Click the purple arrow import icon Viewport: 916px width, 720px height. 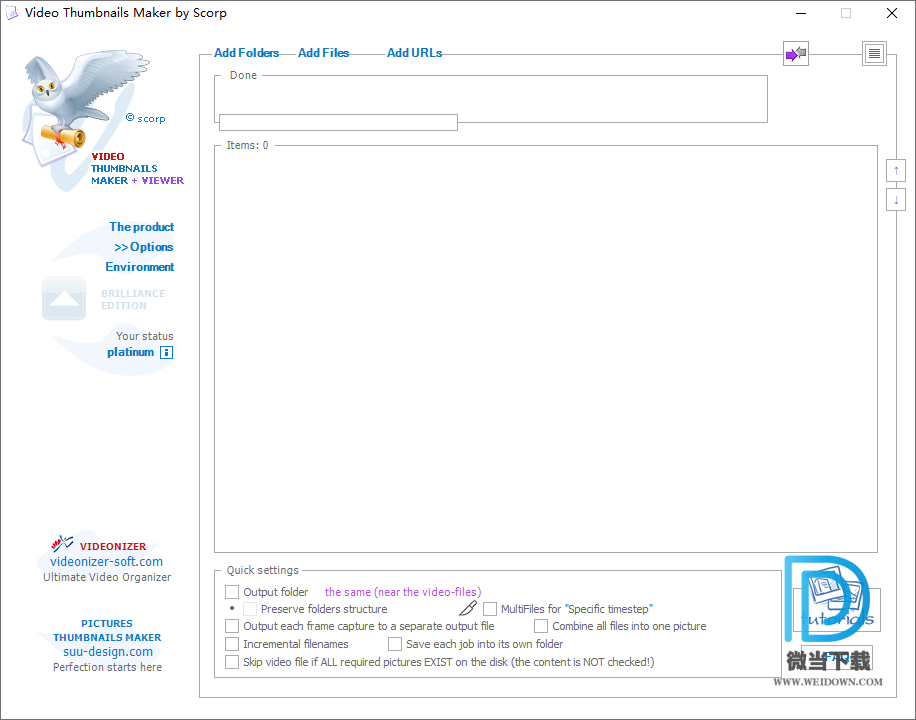tap(796, 54)
